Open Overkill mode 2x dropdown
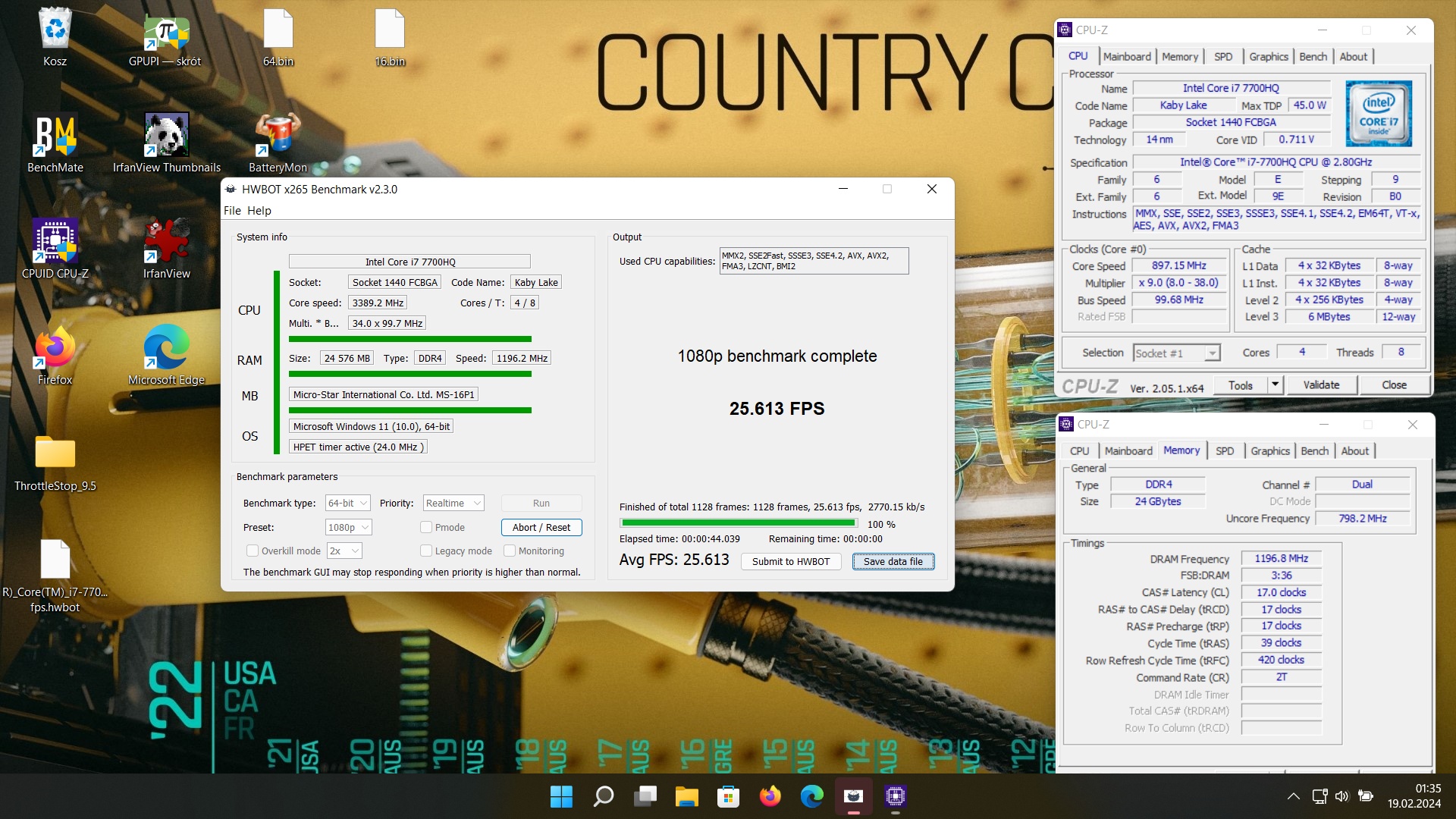Viewport: 1456px width, 819px height. (344, 551)
